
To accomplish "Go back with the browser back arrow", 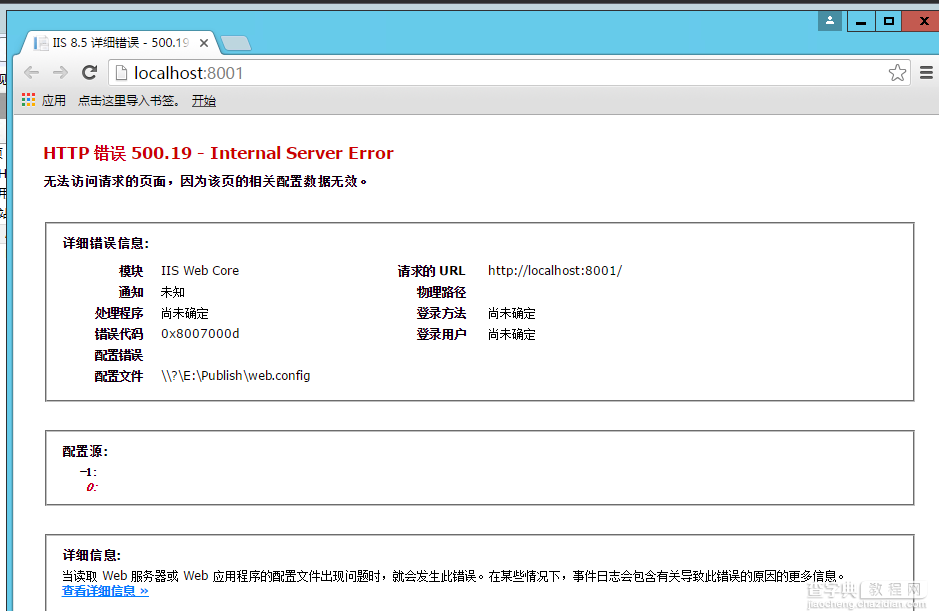I will point(31,73).
